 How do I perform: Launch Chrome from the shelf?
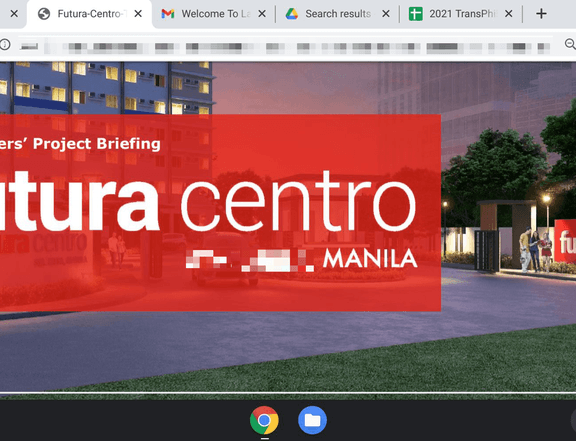pyautogui.click(x=264, y=420)
